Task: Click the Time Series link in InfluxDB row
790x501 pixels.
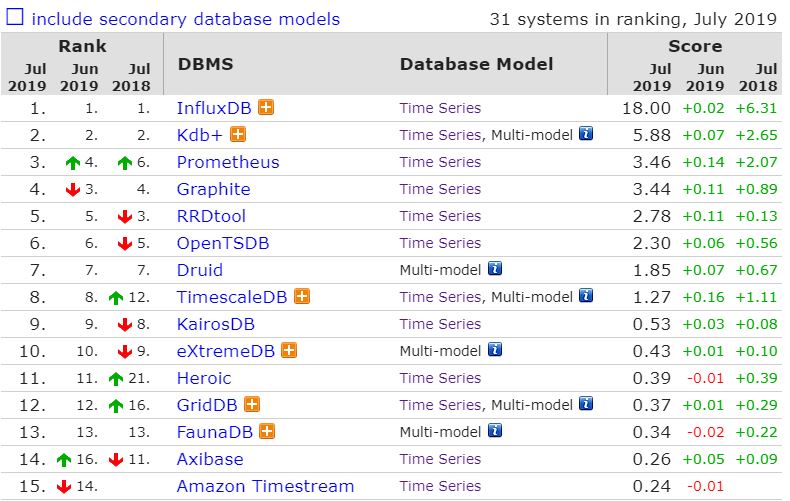Action: 440,108
